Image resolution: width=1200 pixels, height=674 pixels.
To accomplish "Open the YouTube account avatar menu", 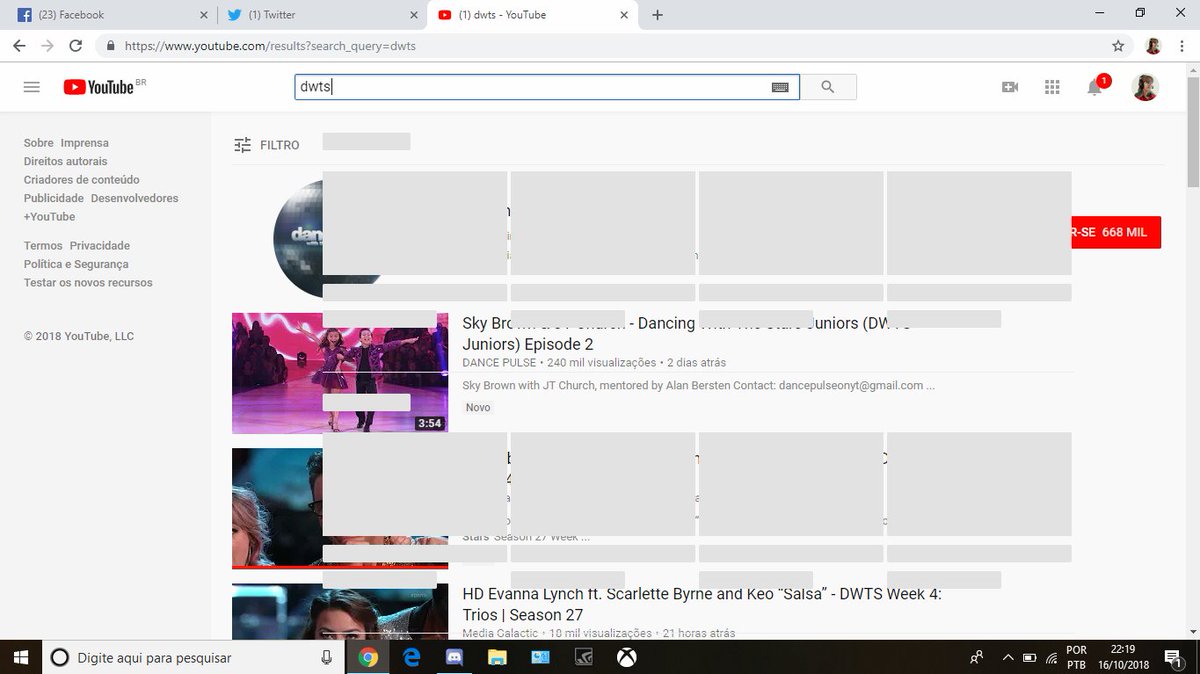I will (1145, 87).
